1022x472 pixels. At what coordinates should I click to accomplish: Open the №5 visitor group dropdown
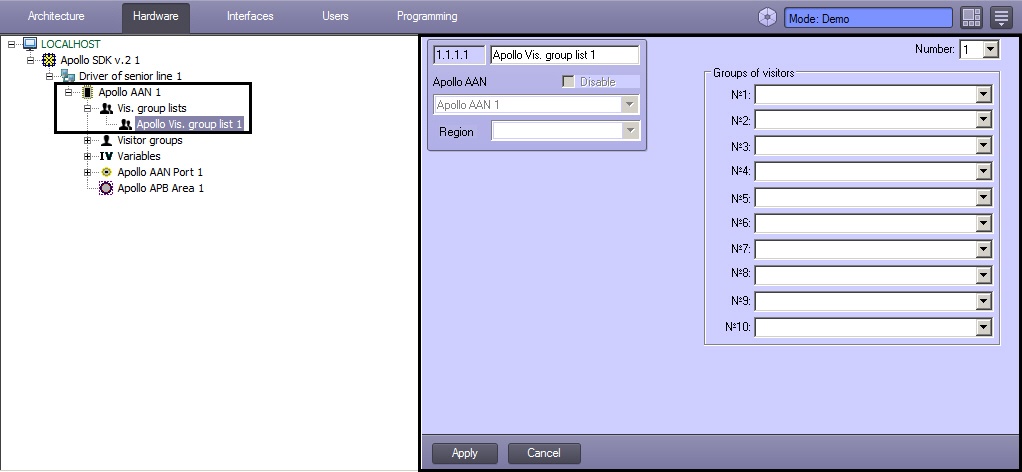(x=984, y=198)
